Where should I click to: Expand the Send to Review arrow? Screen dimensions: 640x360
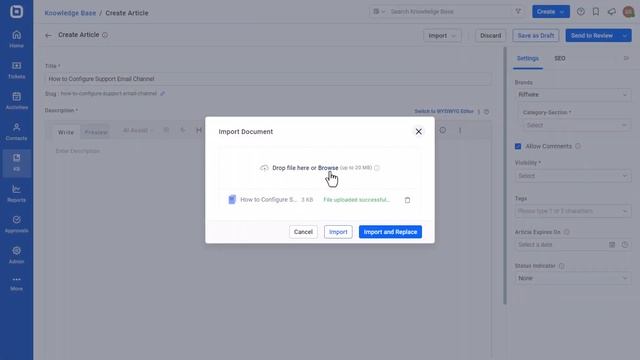625,36
